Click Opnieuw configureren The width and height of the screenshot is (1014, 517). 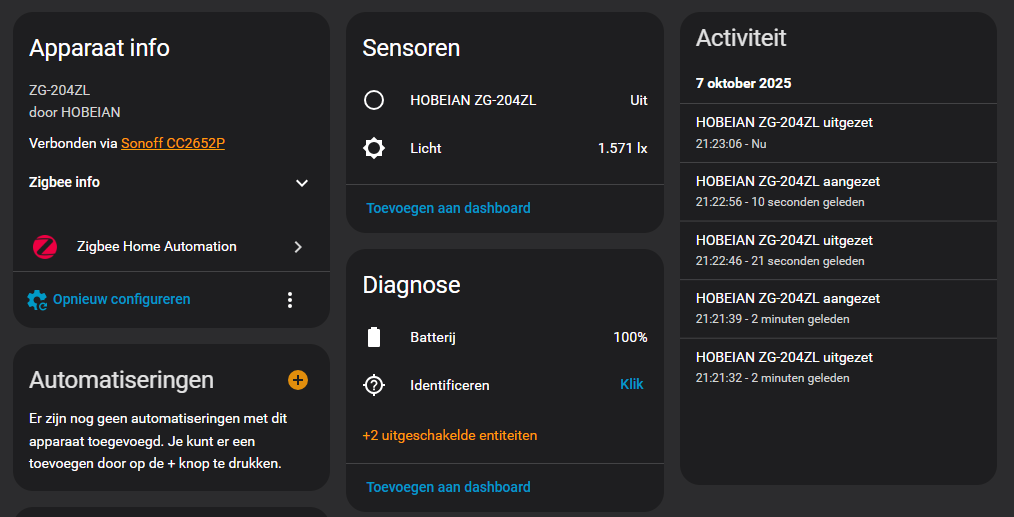coord(121,299)
